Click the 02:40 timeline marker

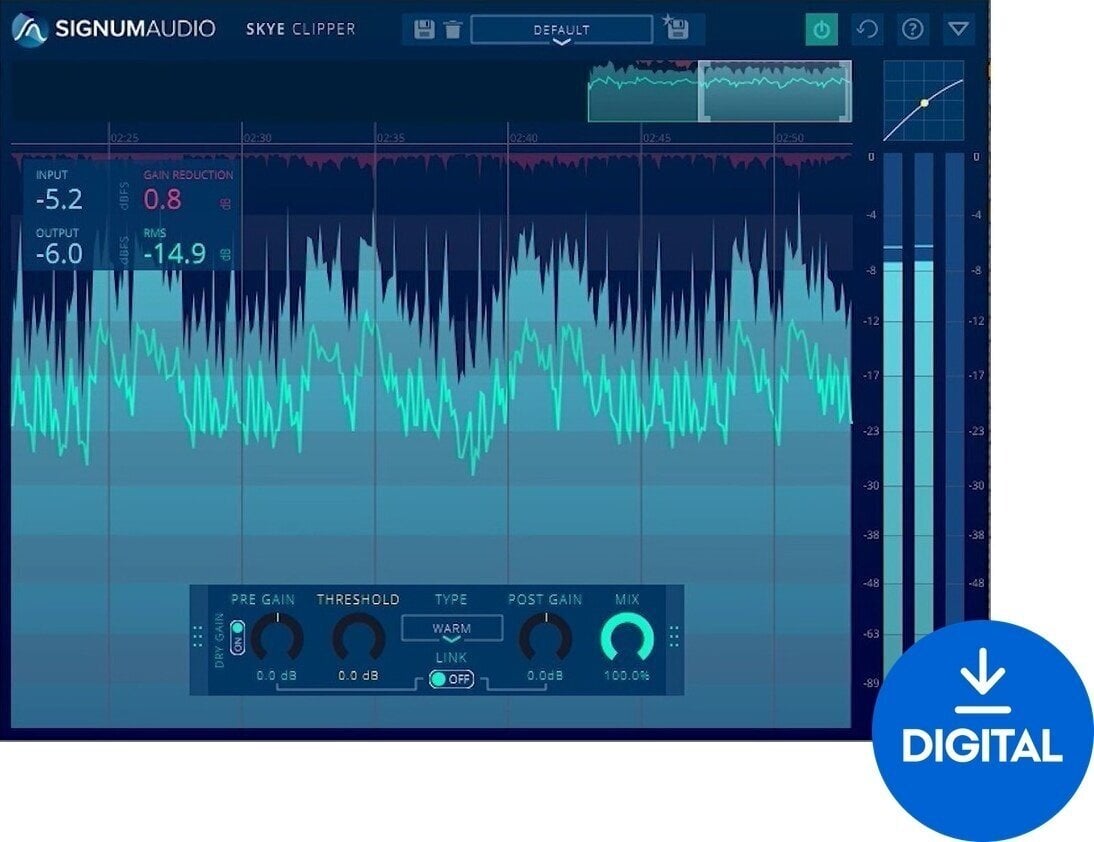pos(523,137)
